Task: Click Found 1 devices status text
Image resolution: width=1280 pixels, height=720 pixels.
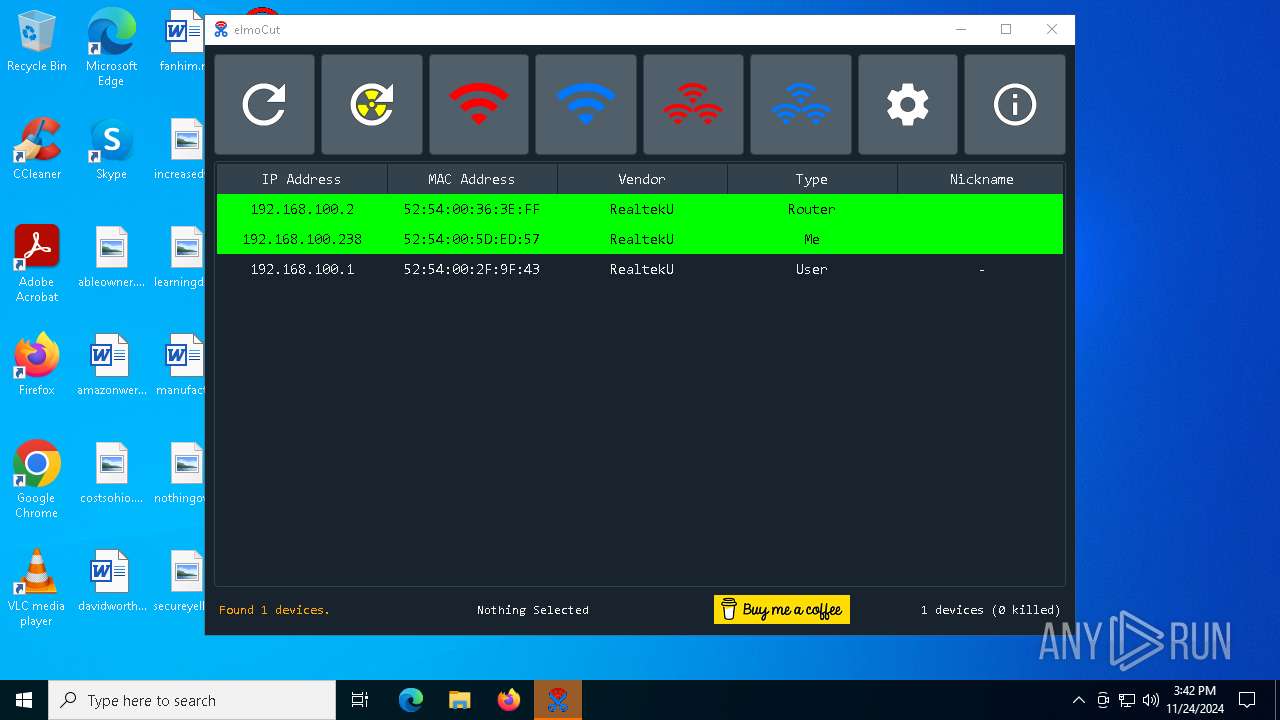Action: coord(274,610)
